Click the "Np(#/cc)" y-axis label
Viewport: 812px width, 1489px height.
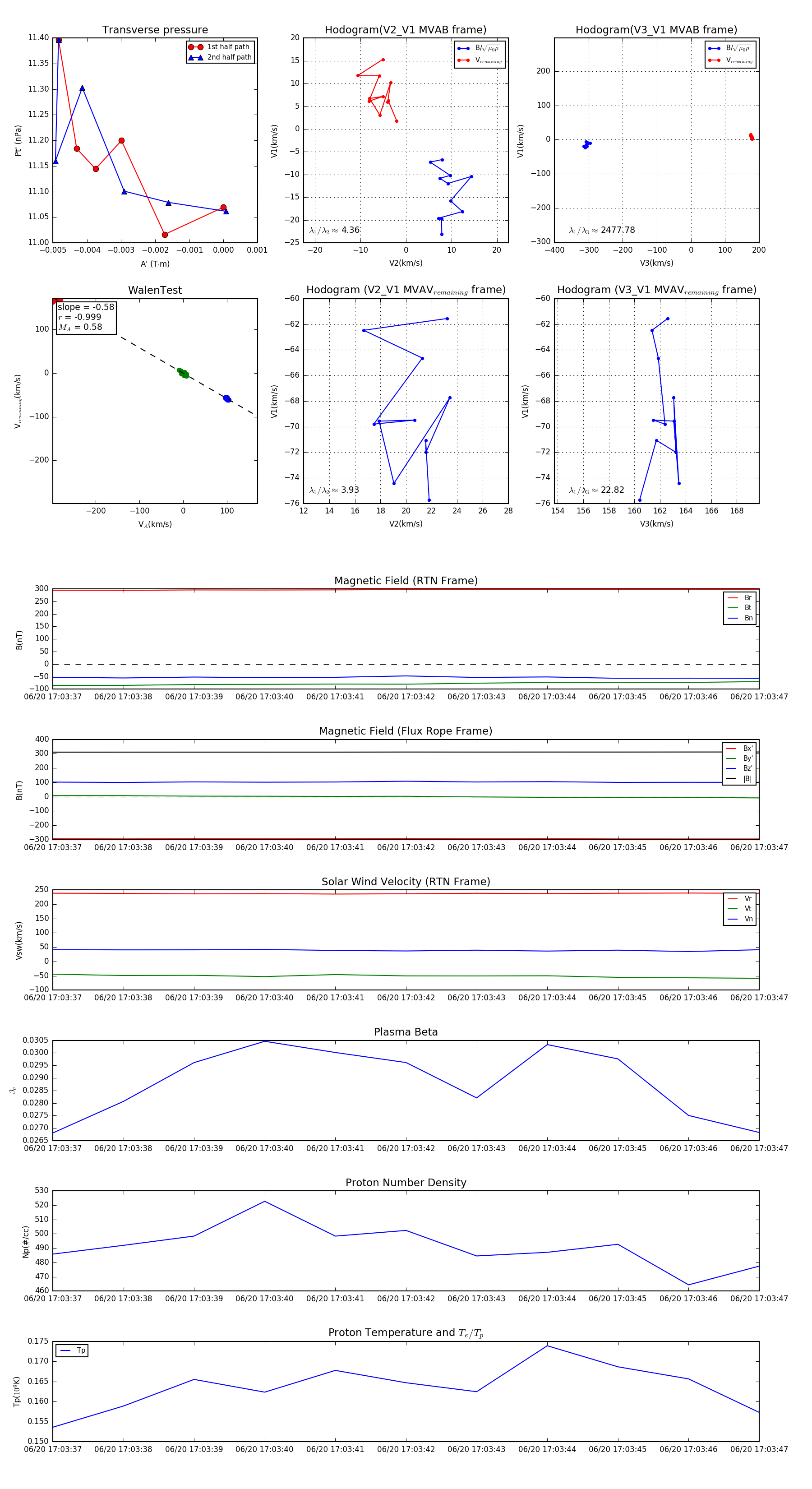click(25, 1242)
